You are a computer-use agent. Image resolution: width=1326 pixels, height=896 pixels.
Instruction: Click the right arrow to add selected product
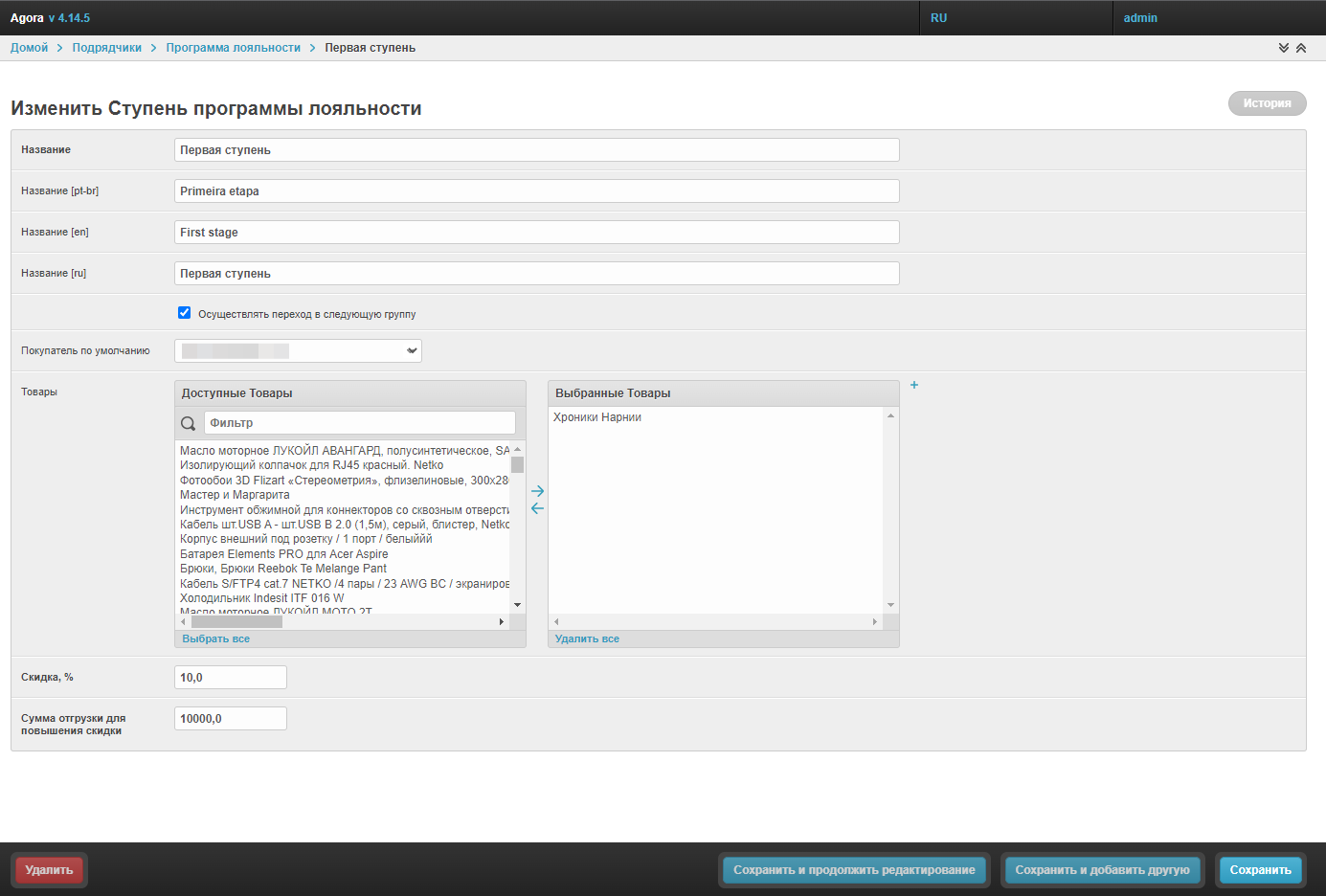[x=537, y=491]
